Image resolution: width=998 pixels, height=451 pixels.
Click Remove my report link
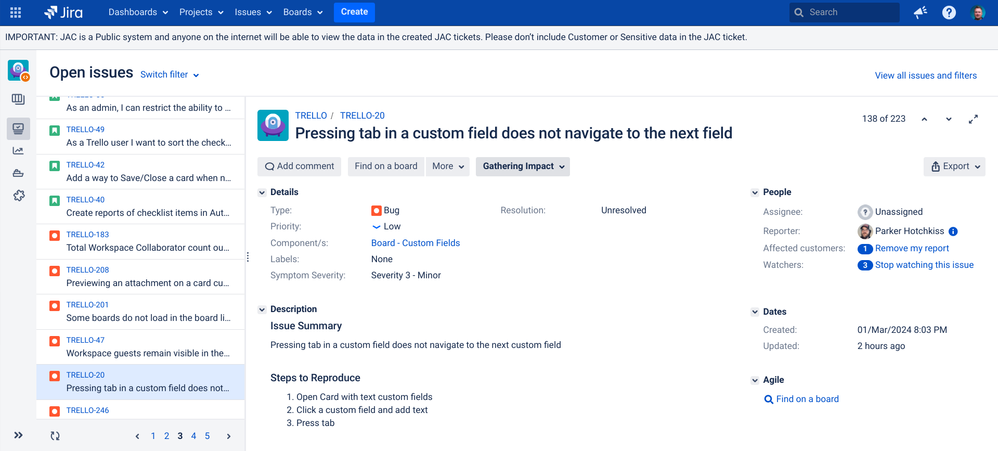[912, 249]
